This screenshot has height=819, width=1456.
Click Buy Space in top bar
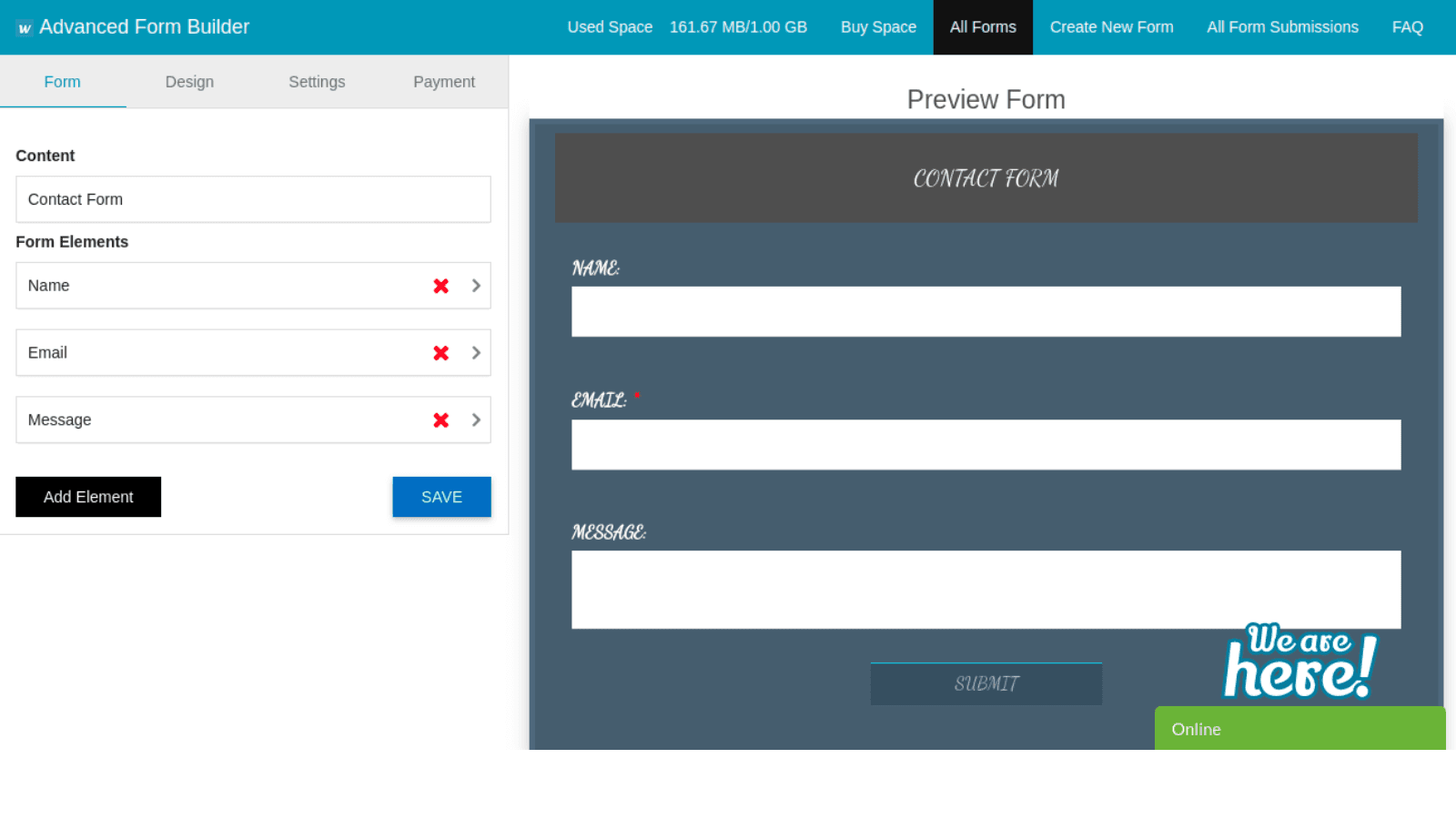(x=878, y=26)
